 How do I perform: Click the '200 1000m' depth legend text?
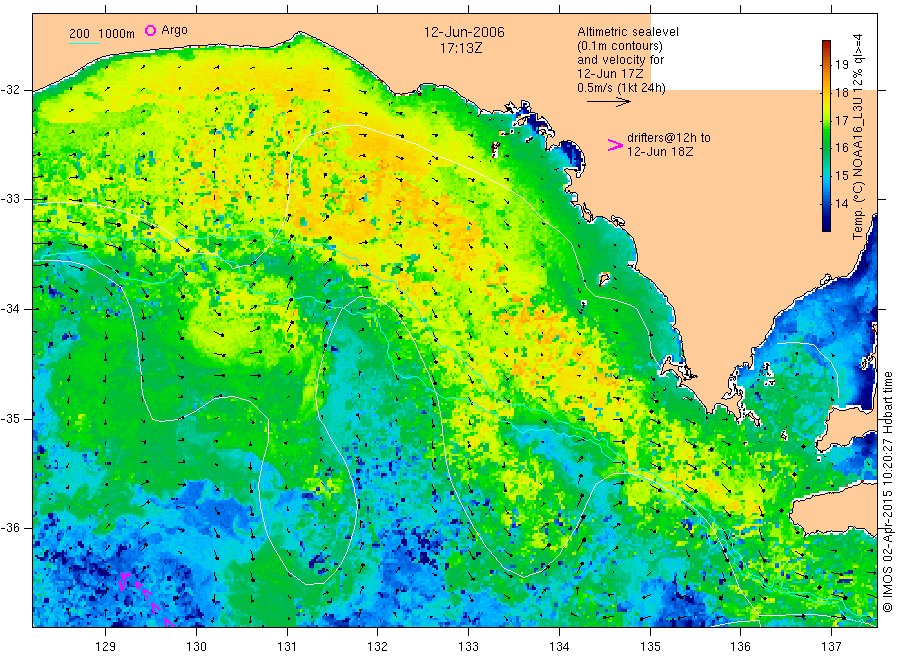(x=102, y=34)
